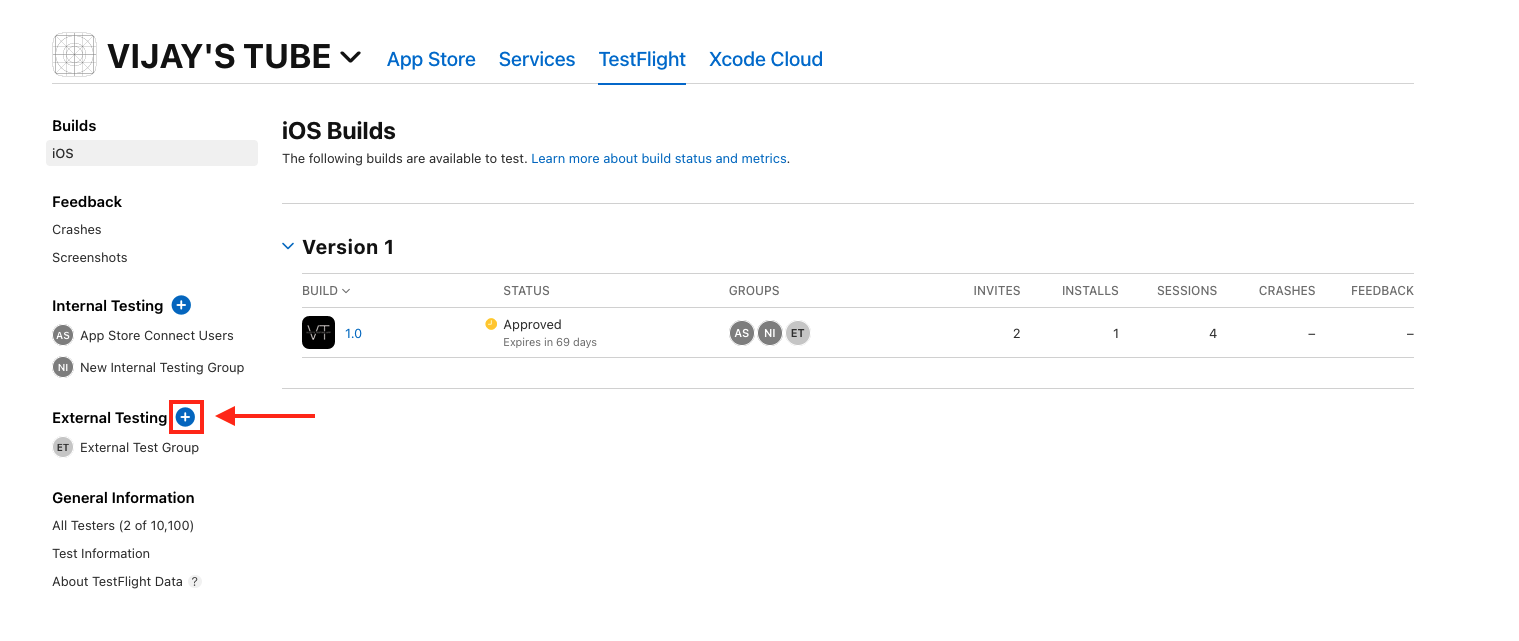Image resolution: width=1519 pixels, height=641 pixels.
Task: Click the AS group badge in build row
Action: [741, 333]
